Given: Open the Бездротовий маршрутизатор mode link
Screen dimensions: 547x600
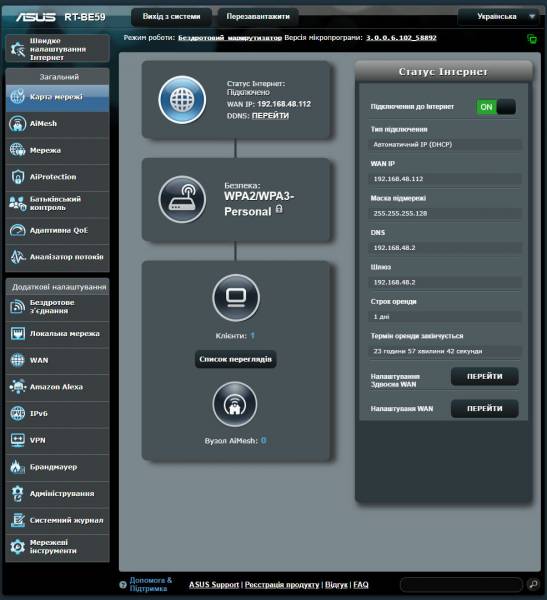Looking at the screenshot, I should click(x=230, y=38).
